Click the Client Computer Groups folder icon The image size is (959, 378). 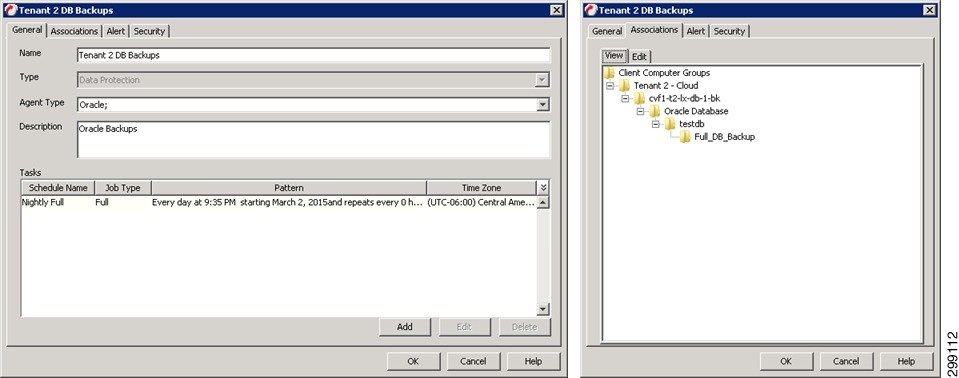point(609,73)
